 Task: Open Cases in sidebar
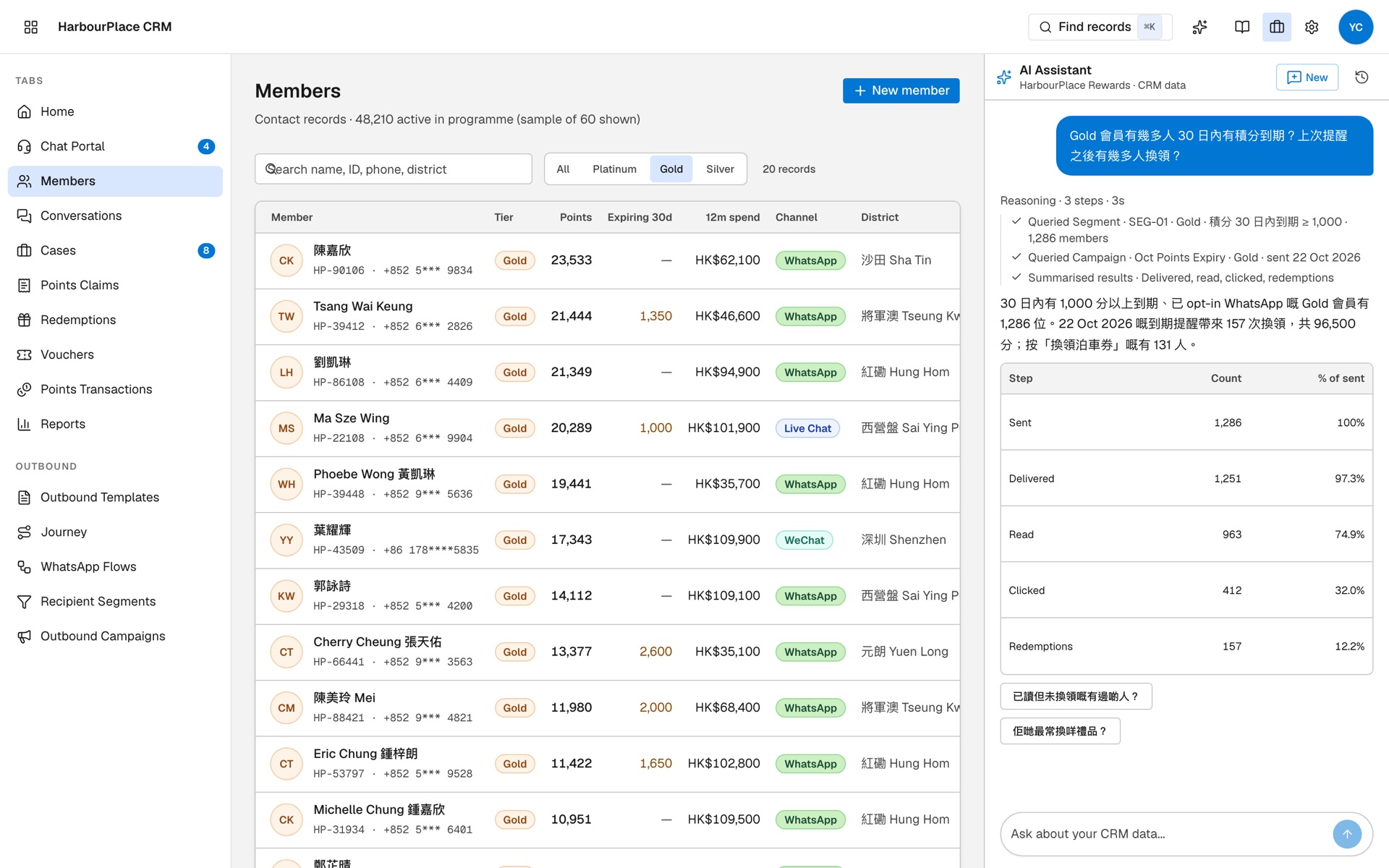coord(116,250)
